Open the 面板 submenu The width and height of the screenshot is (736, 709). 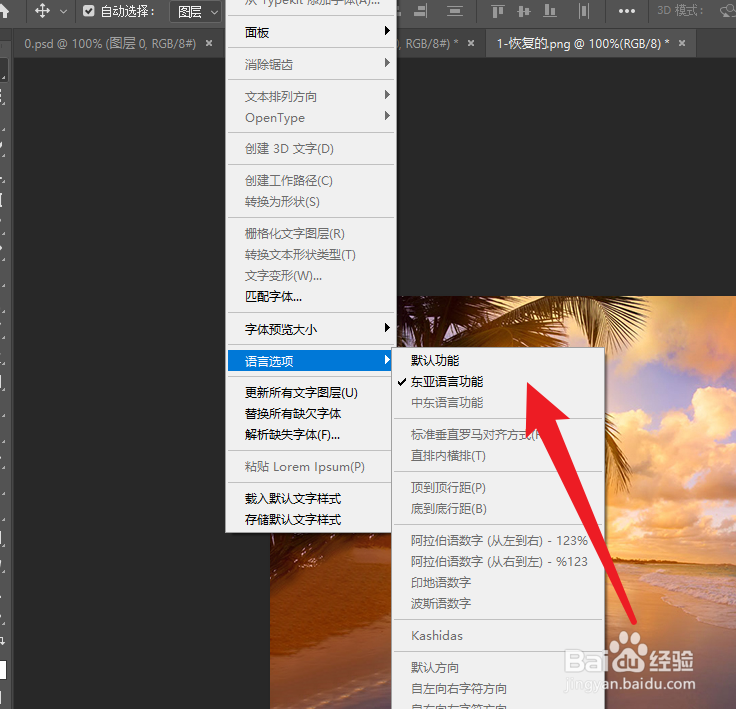pos(310,32)
